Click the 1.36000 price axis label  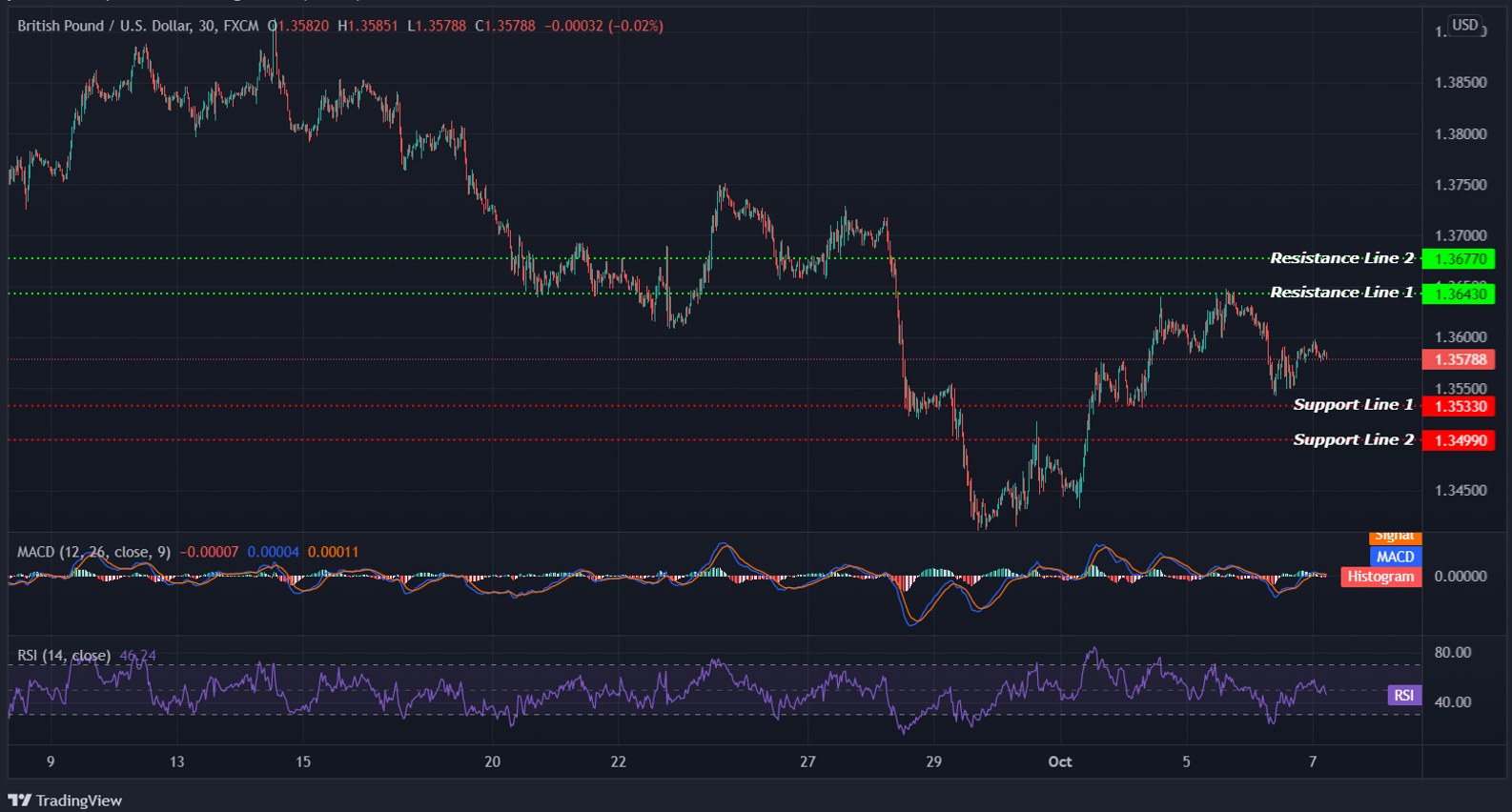click(x=1461, y=337)
